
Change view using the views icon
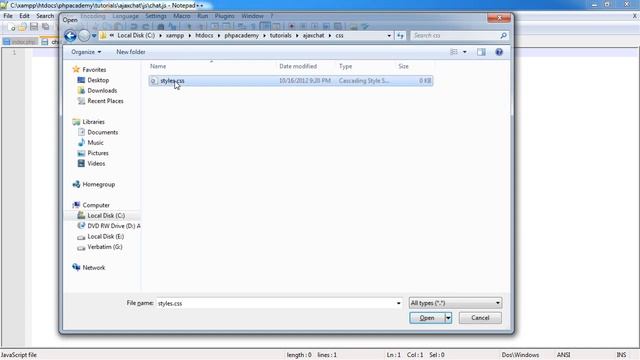[x=454, y=52]
